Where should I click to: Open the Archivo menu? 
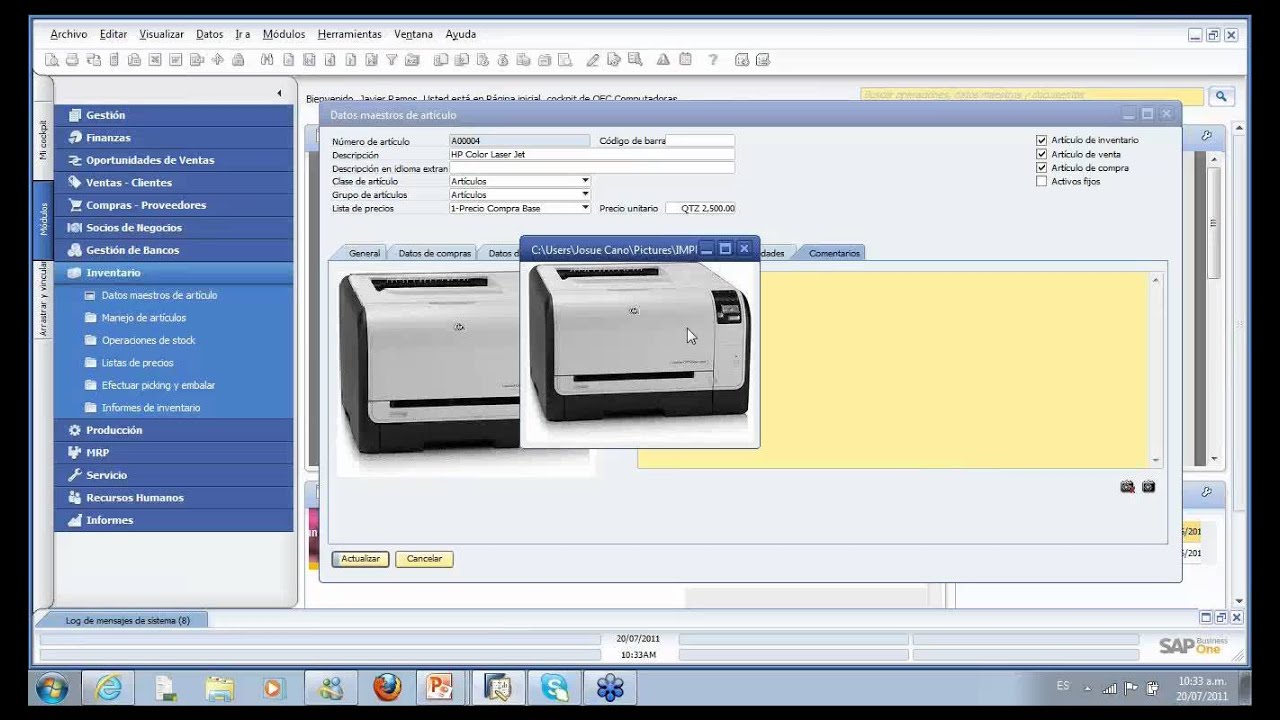point(68,34)
